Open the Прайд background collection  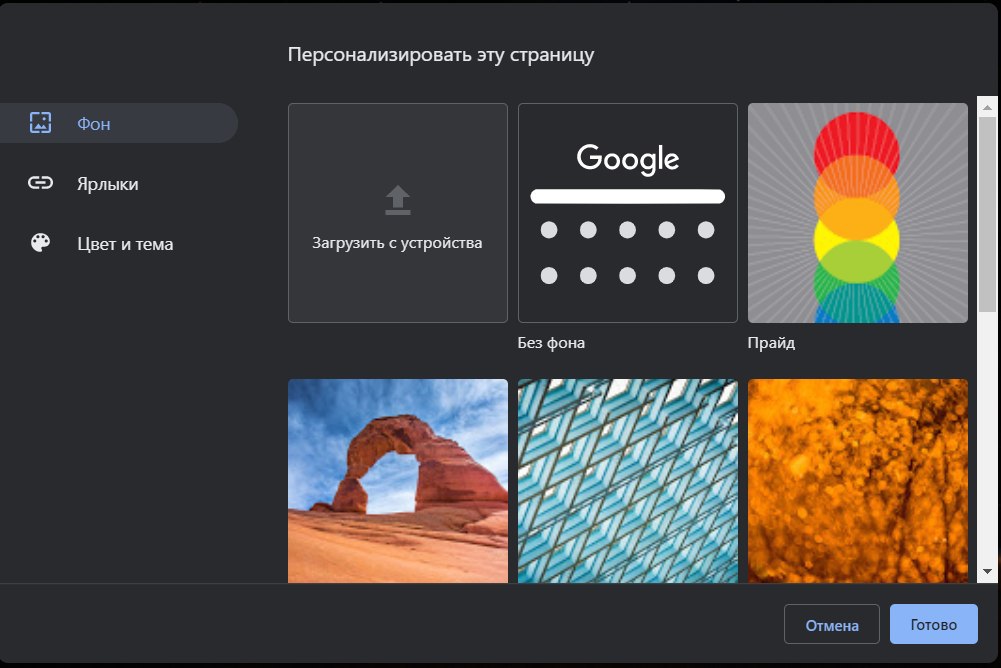click(857, 213)
